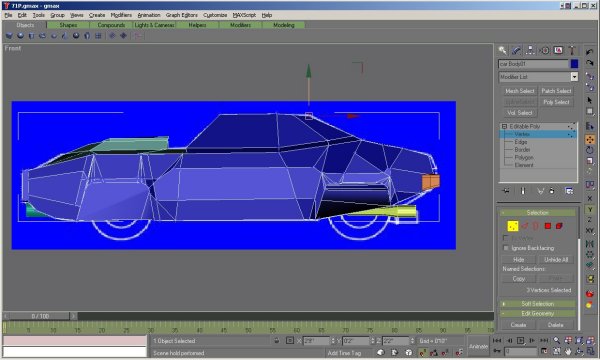Open the Graph Editors menu
The image size is (600, 360).
(x=182, y=15)
